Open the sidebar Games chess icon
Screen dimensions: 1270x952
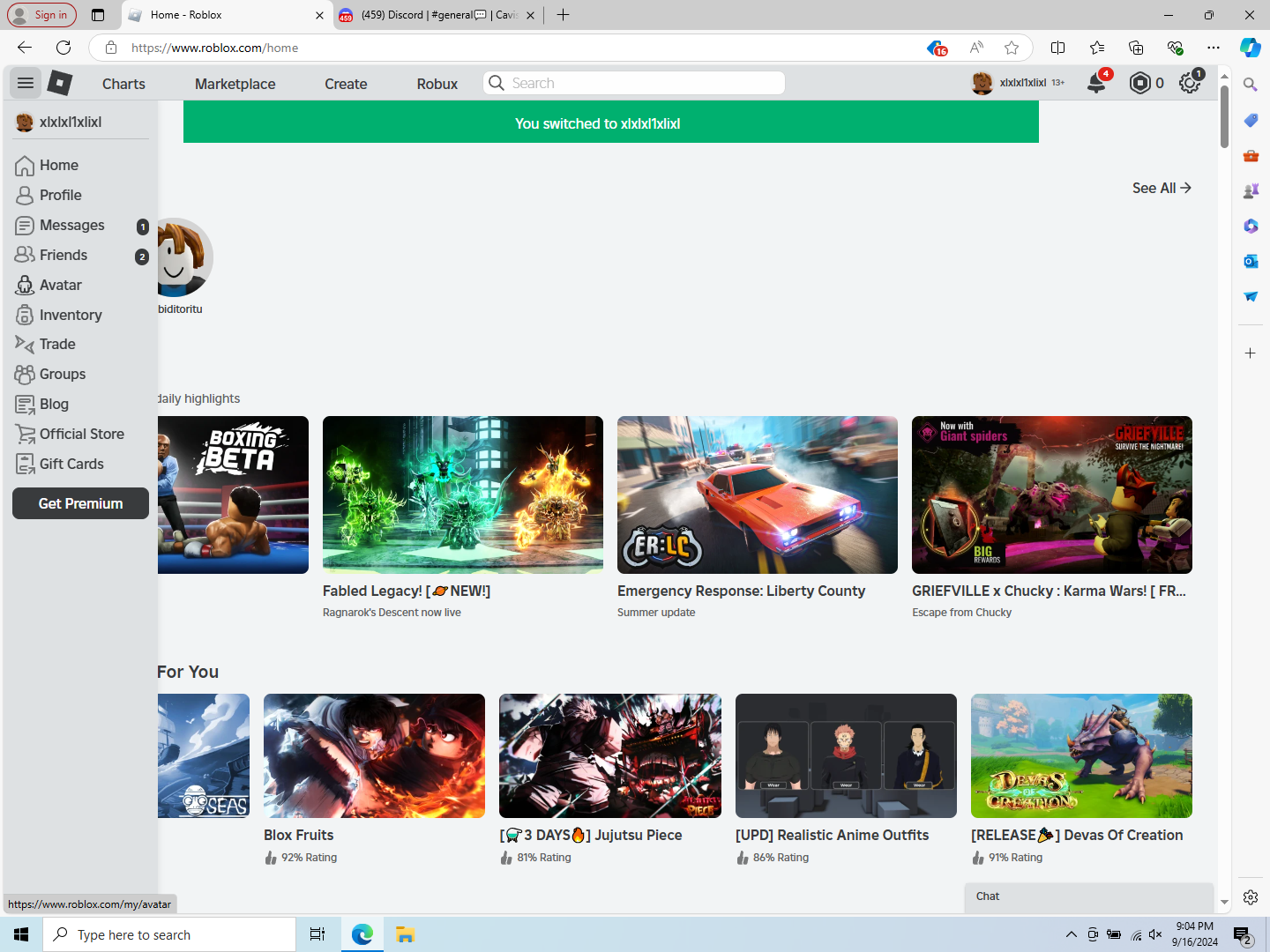coord(1251,190)
